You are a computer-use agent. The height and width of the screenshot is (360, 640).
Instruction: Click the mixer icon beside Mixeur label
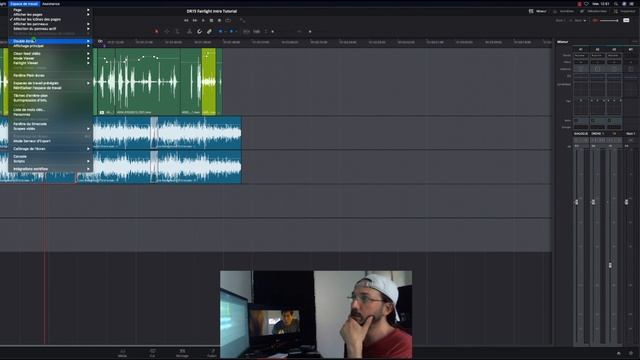(x=531, y=11)
